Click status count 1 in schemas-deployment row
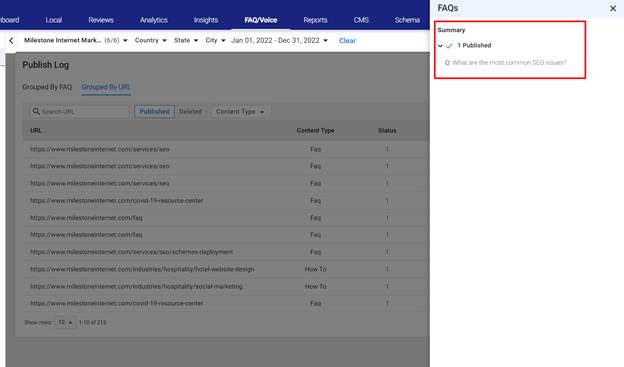Image resolution: width=624 pixels, height=367 pixels. coord(387,252)
